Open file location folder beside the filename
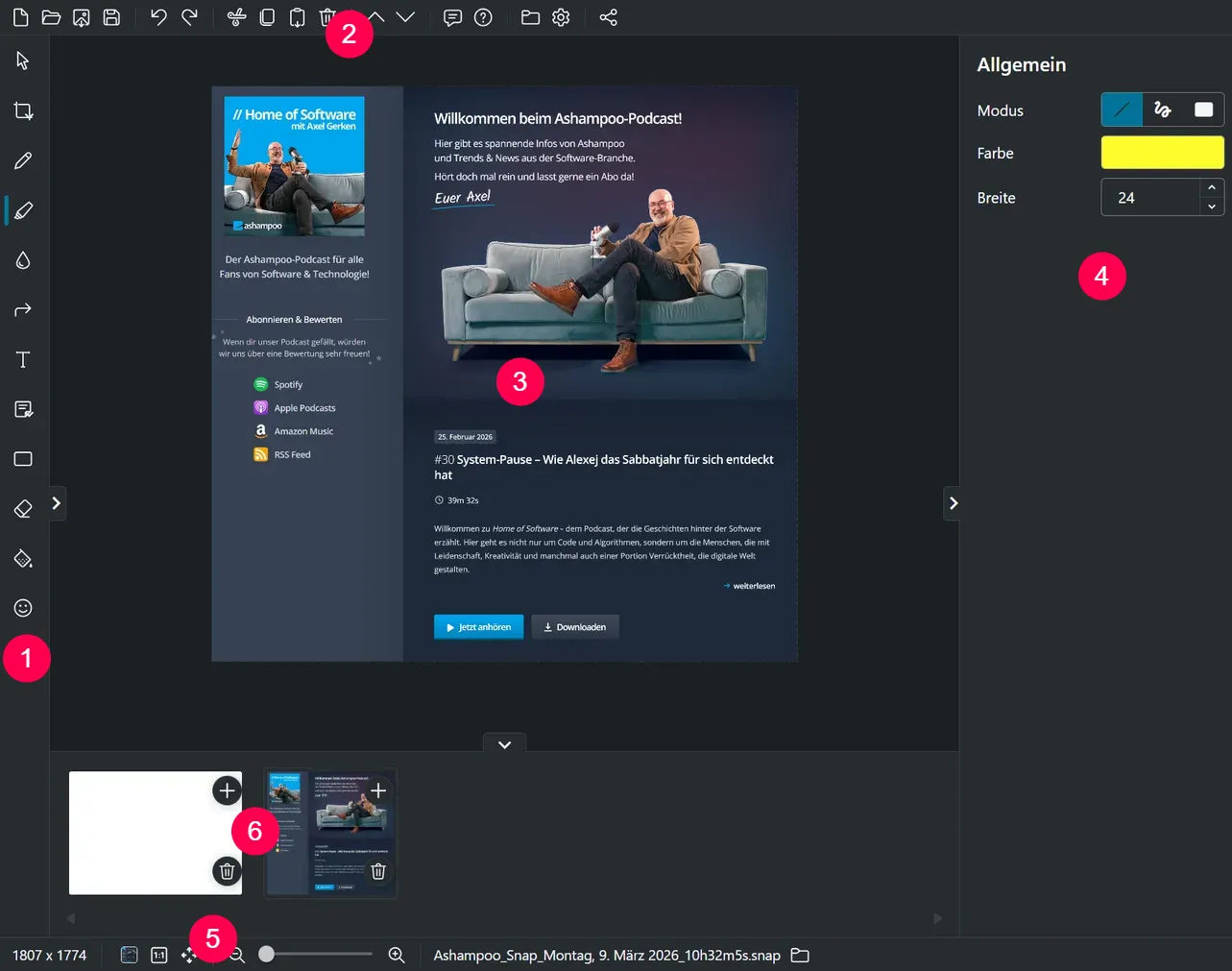 click(x=800, y=955)
